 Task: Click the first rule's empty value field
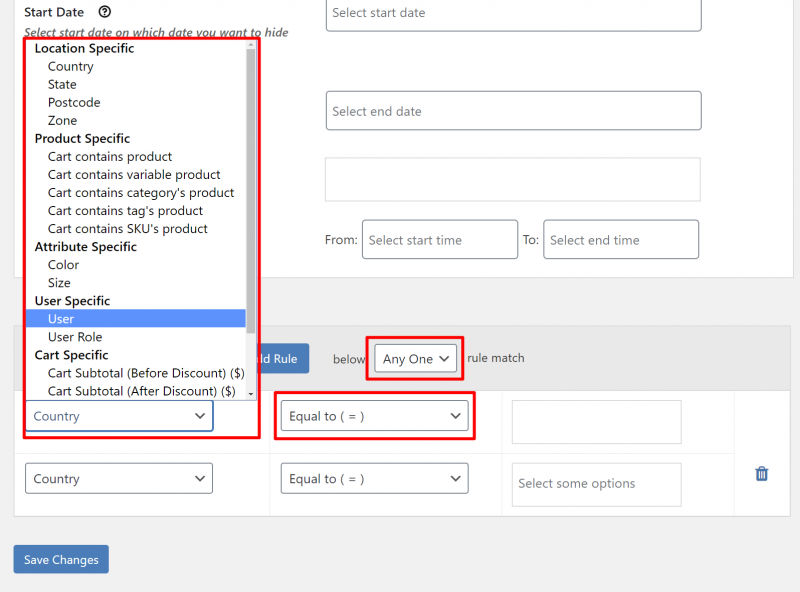point(596,422)
